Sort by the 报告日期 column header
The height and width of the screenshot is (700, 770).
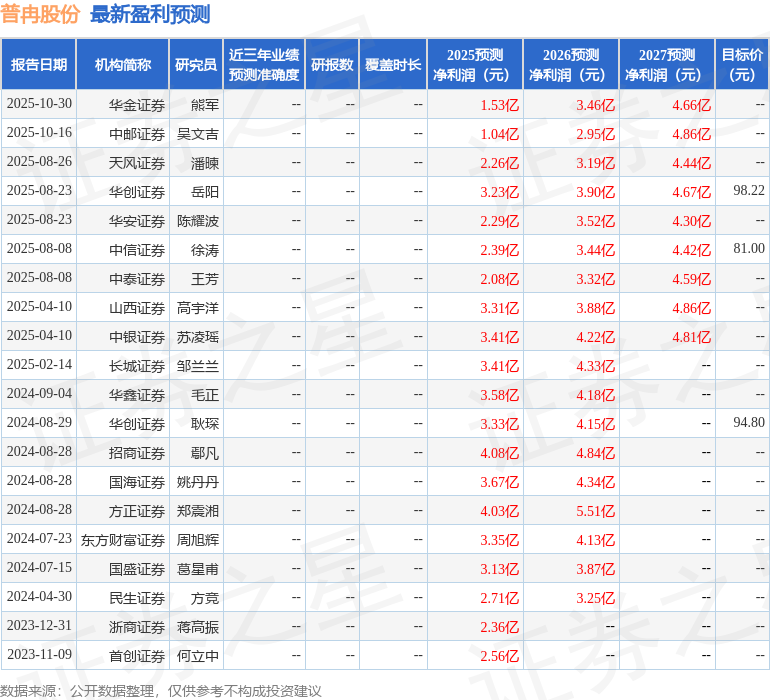(x=39, y=65)
